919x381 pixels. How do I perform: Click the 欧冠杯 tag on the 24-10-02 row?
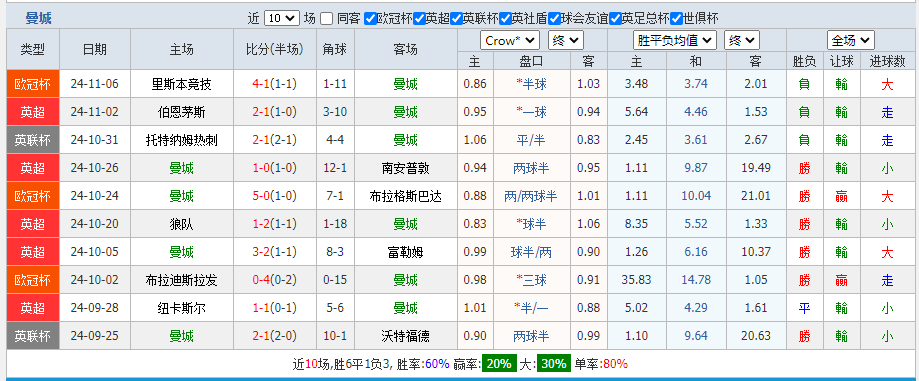(x=33, y=280)
